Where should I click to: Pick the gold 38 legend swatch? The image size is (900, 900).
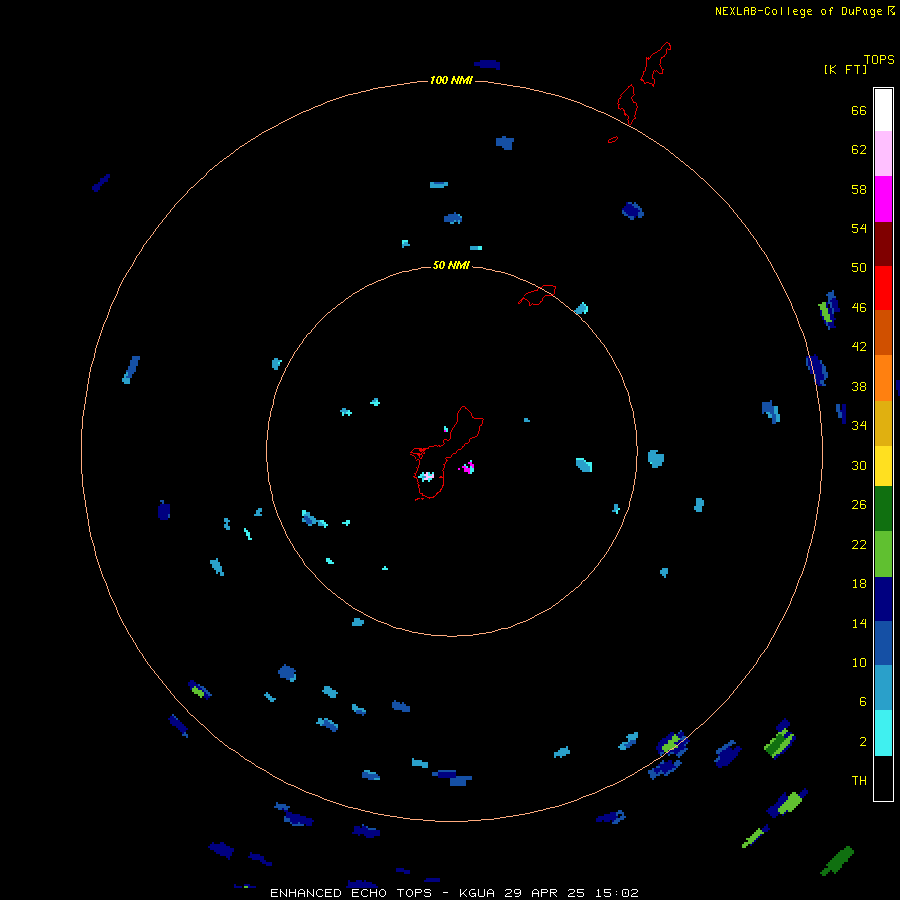point(883,423)
